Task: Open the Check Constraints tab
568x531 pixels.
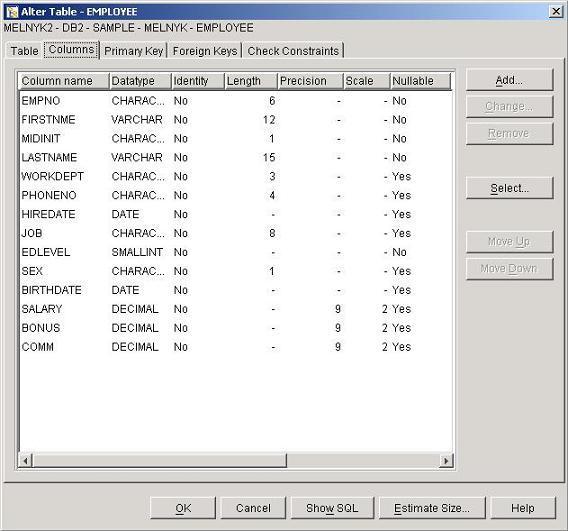Action: tap(293, 51)
